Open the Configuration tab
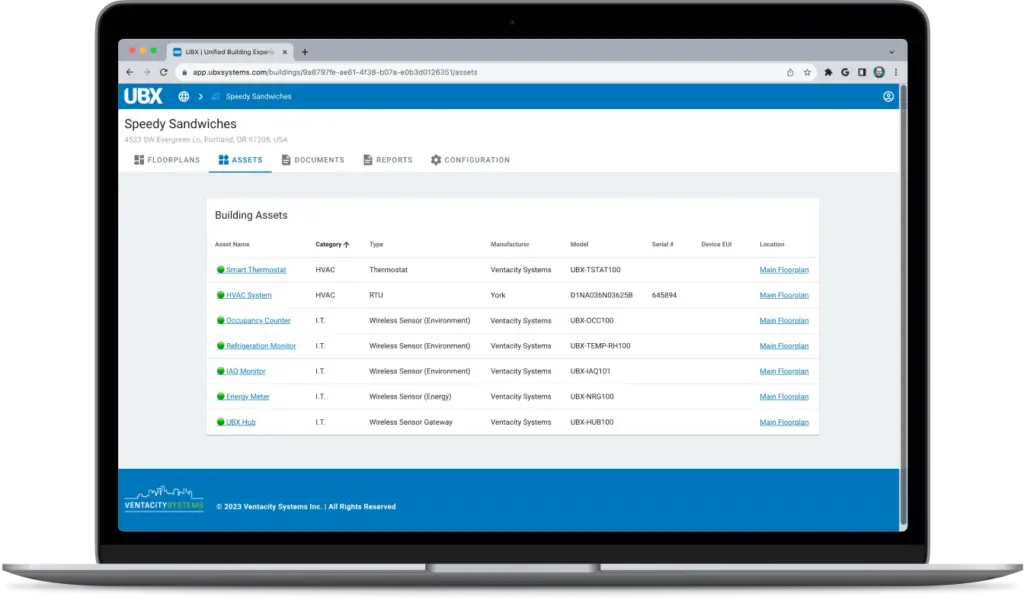Viewport: 1024px width, 600px height. coord(470,160)
